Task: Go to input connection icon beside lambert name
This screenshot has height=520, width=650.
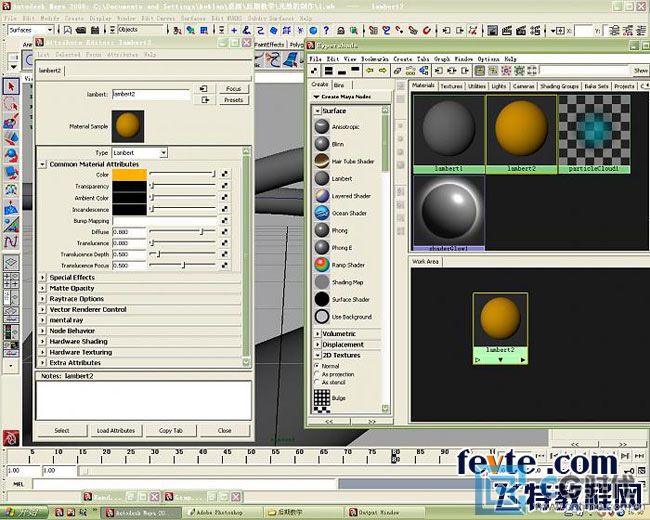Action: (204, 89)
